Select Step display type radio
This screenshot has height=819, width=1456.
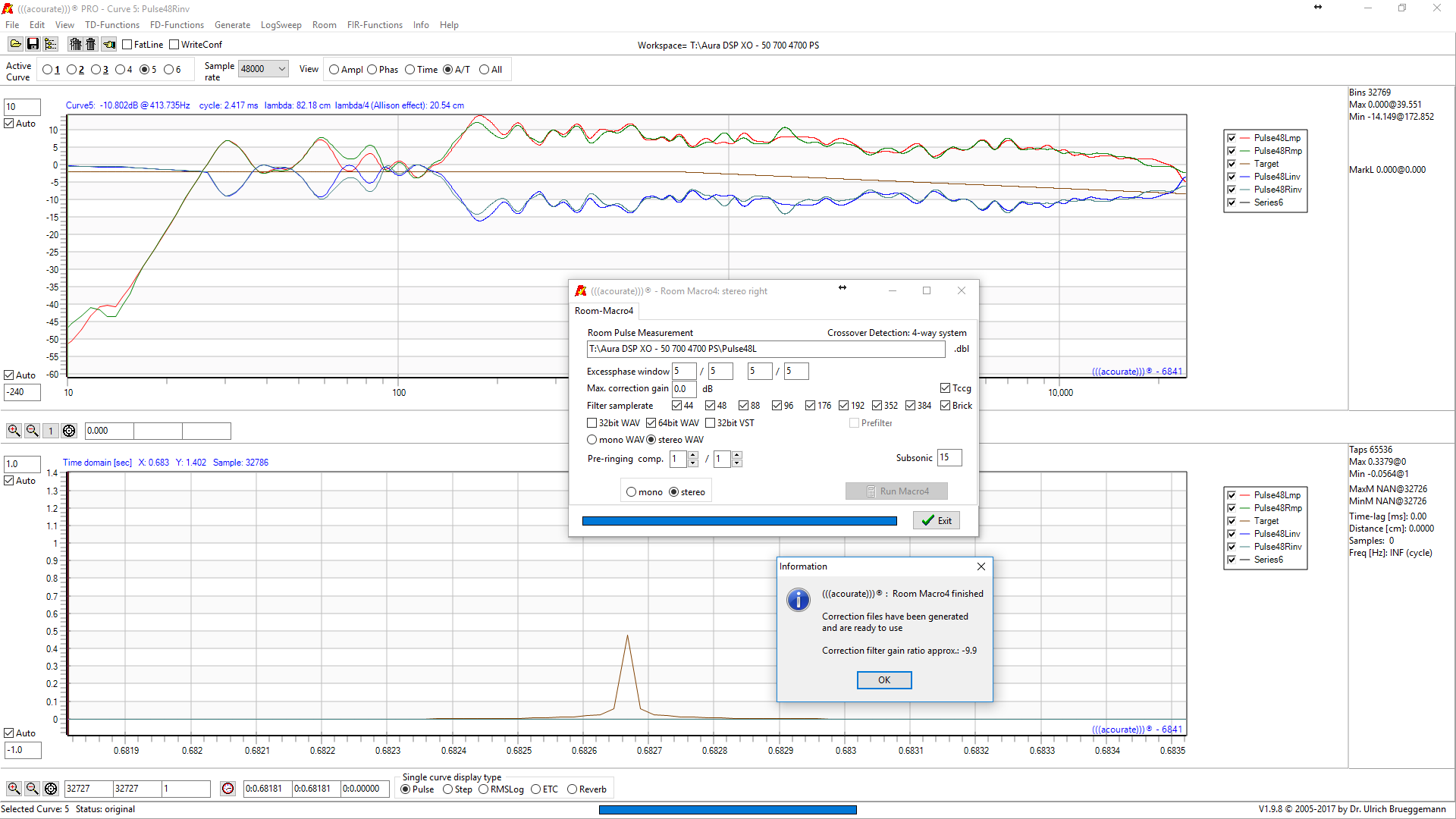click(448, 789)
